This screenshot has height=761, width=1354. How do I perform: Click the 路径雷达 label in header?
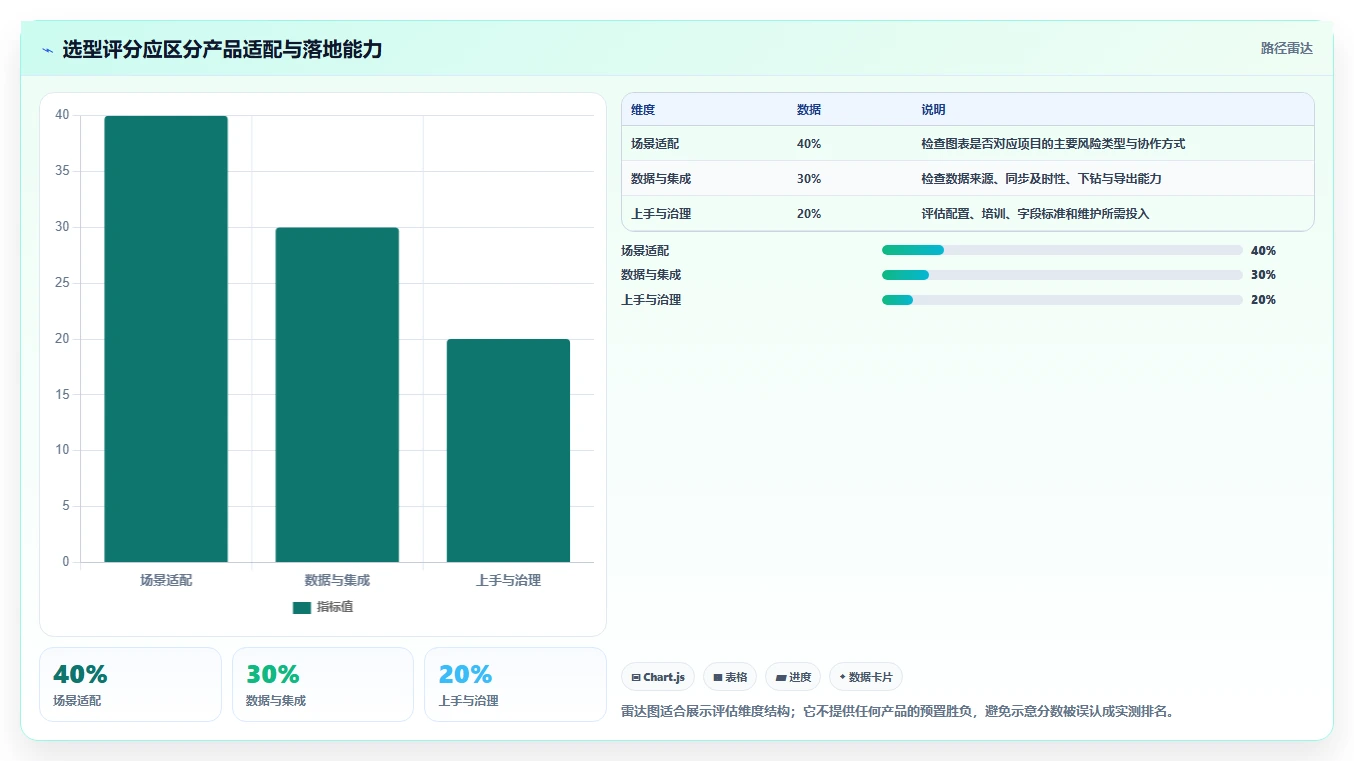pos(1286,48)
